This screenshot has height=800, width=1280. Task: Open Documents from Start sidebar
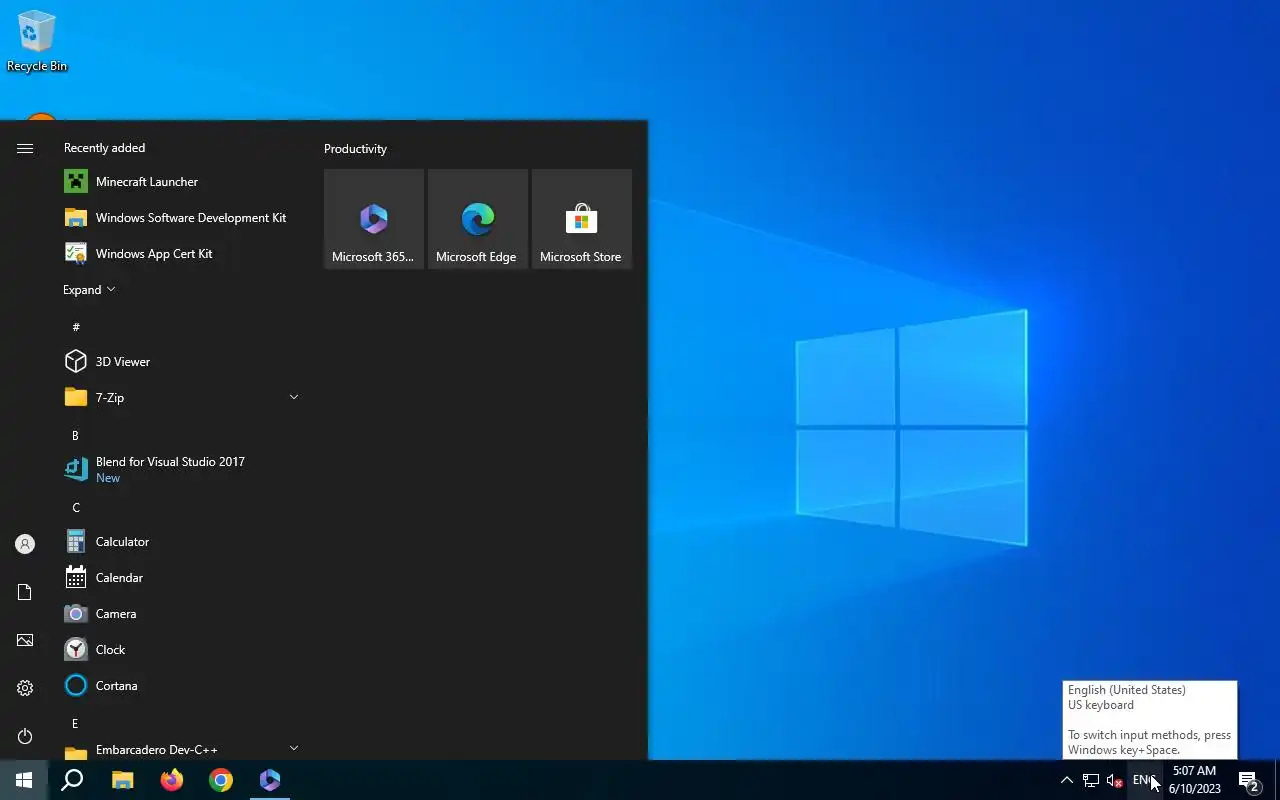pos(25,592)
